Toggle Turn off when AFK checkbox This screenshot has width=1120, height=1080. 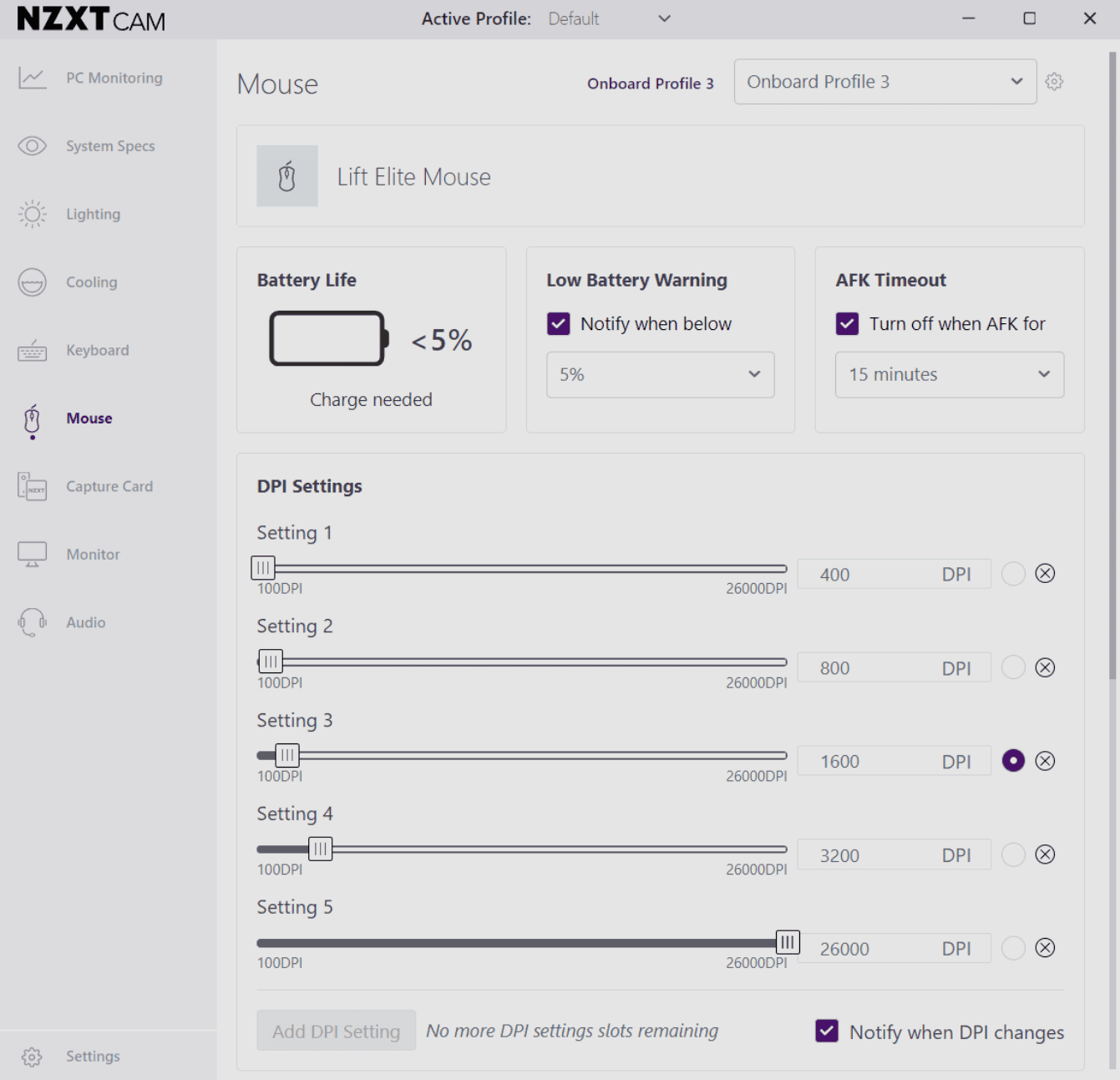(848, 324)
